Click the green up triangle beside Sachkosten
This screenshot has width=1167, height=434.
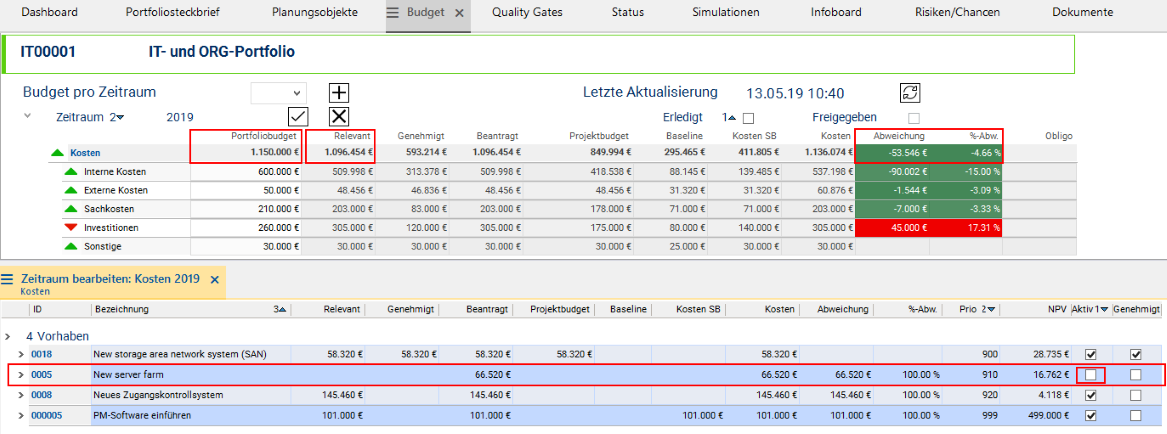click(70, 209)
